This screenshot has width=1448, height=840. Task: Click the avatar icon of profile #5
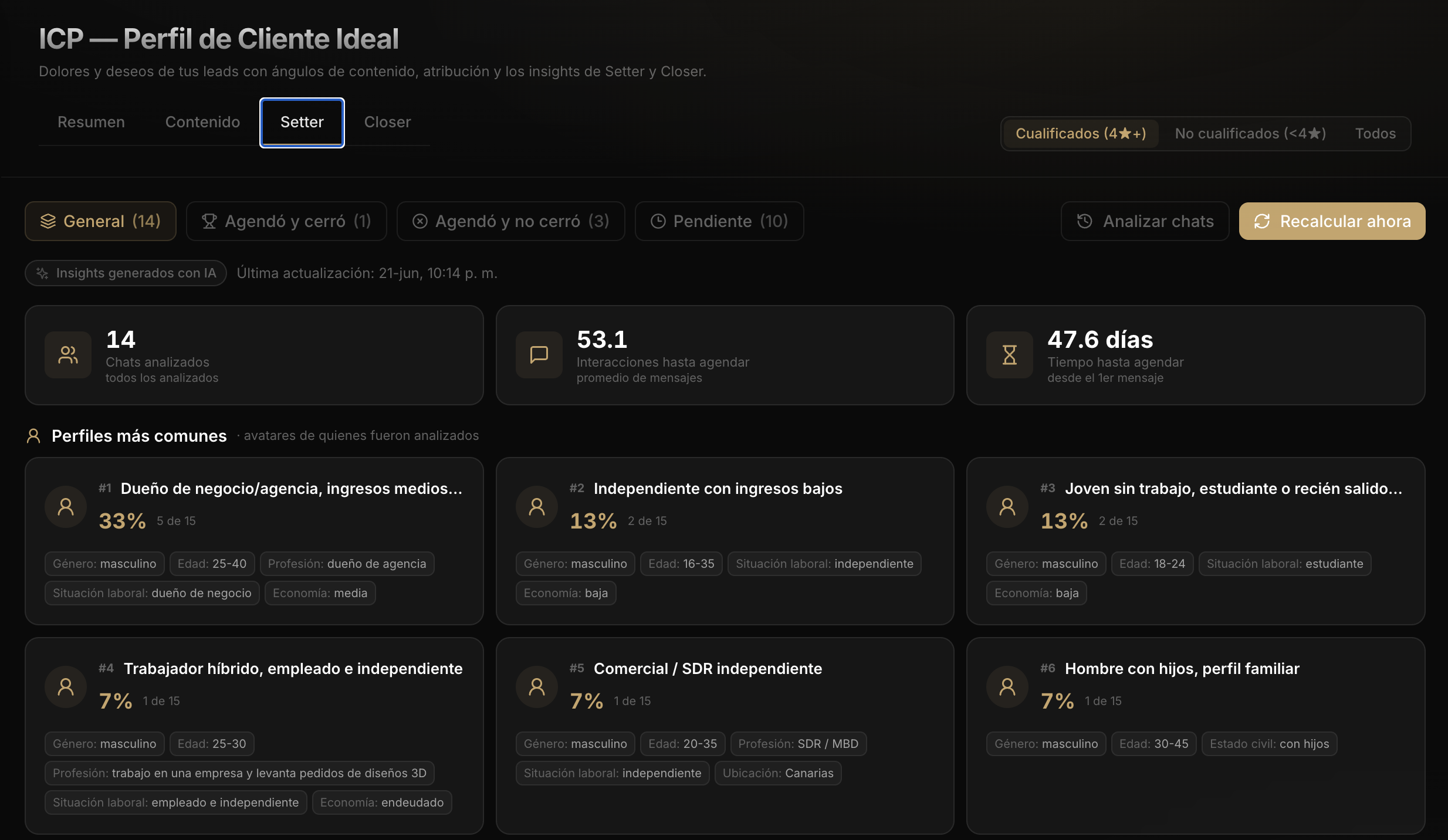coord(537,687)
